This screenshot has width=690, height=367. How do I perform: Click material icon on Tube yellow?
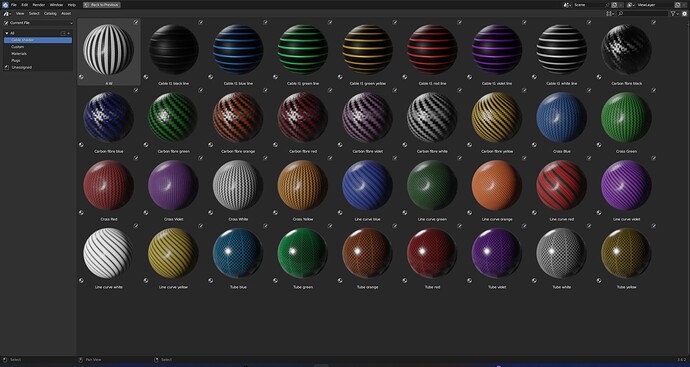click(x=599, y=280)
